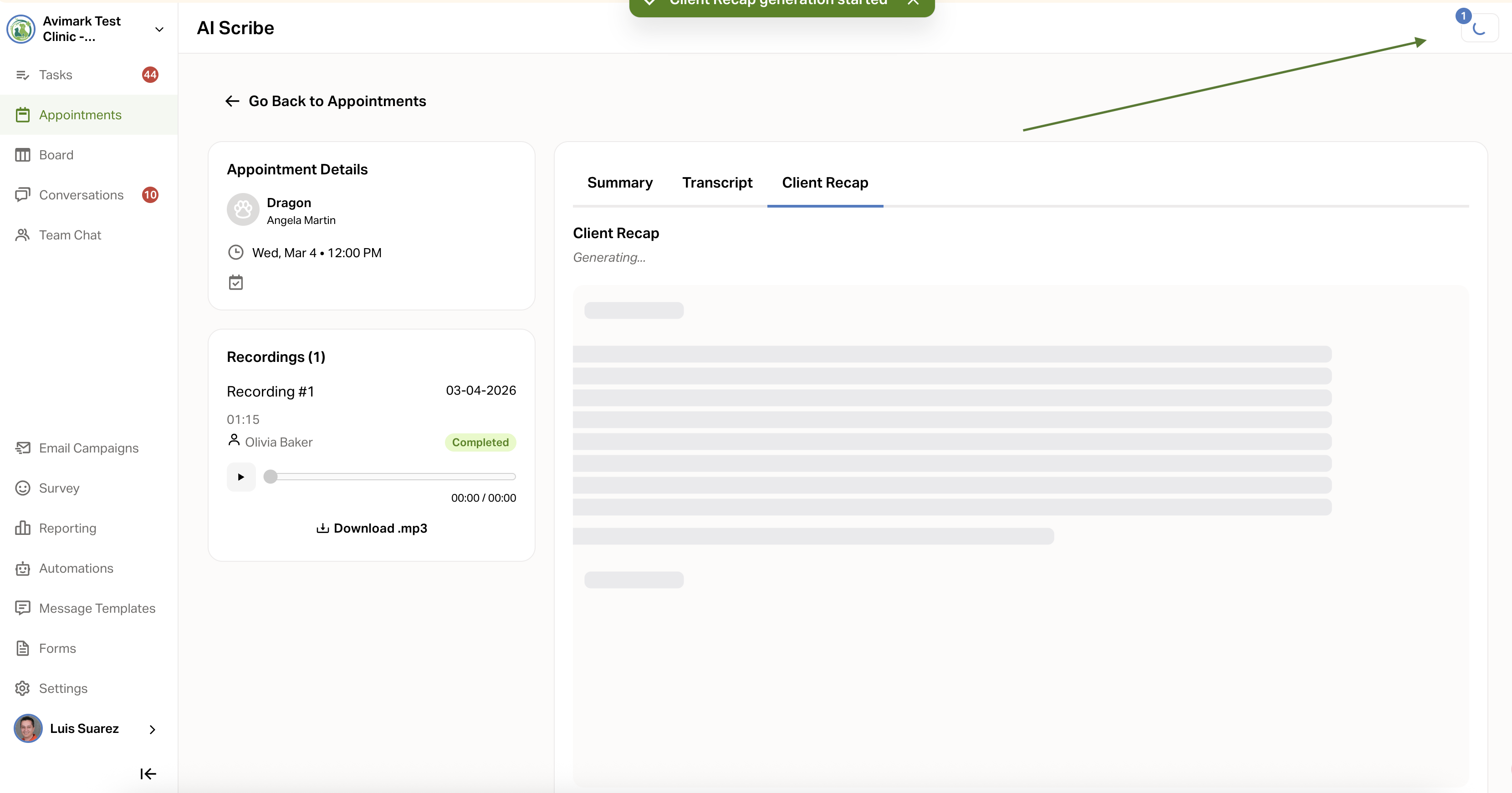Expand the Avimark Test Clinic dropdown
This screenshot has width=1512, height=793.
159,29
